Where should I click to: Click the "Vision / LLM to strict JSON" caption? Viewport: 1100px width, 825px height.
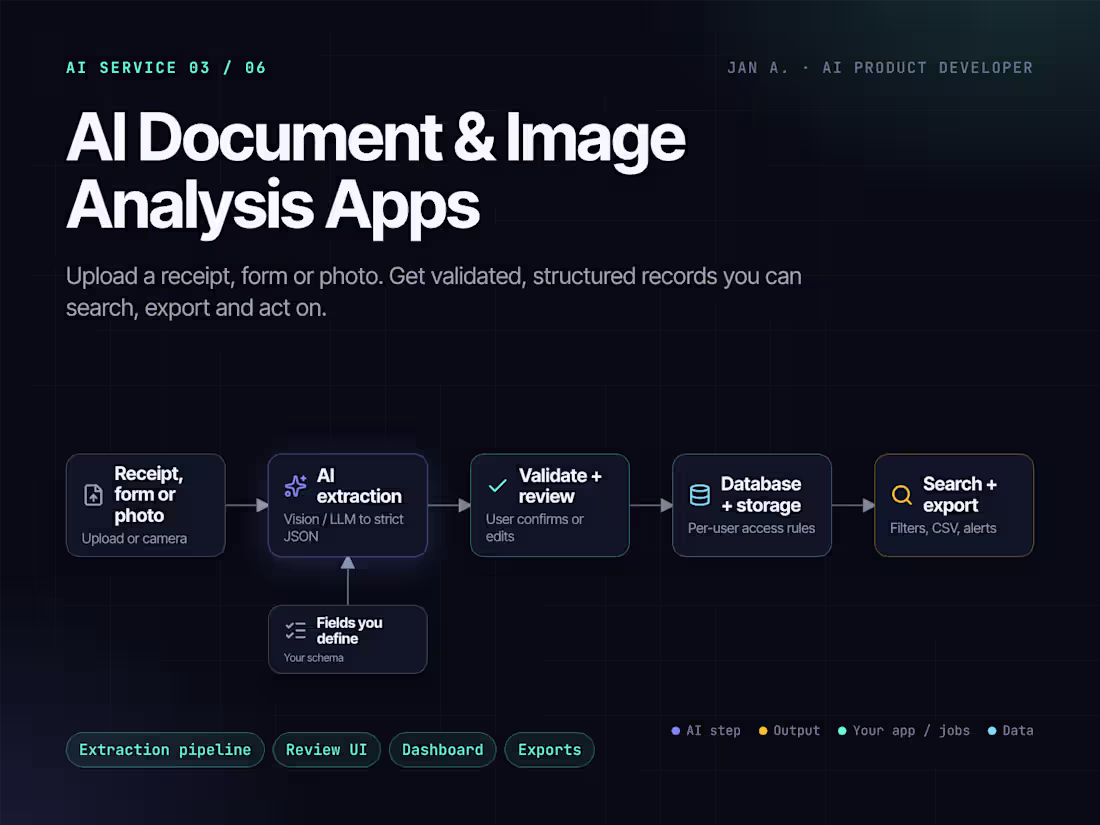344,528
